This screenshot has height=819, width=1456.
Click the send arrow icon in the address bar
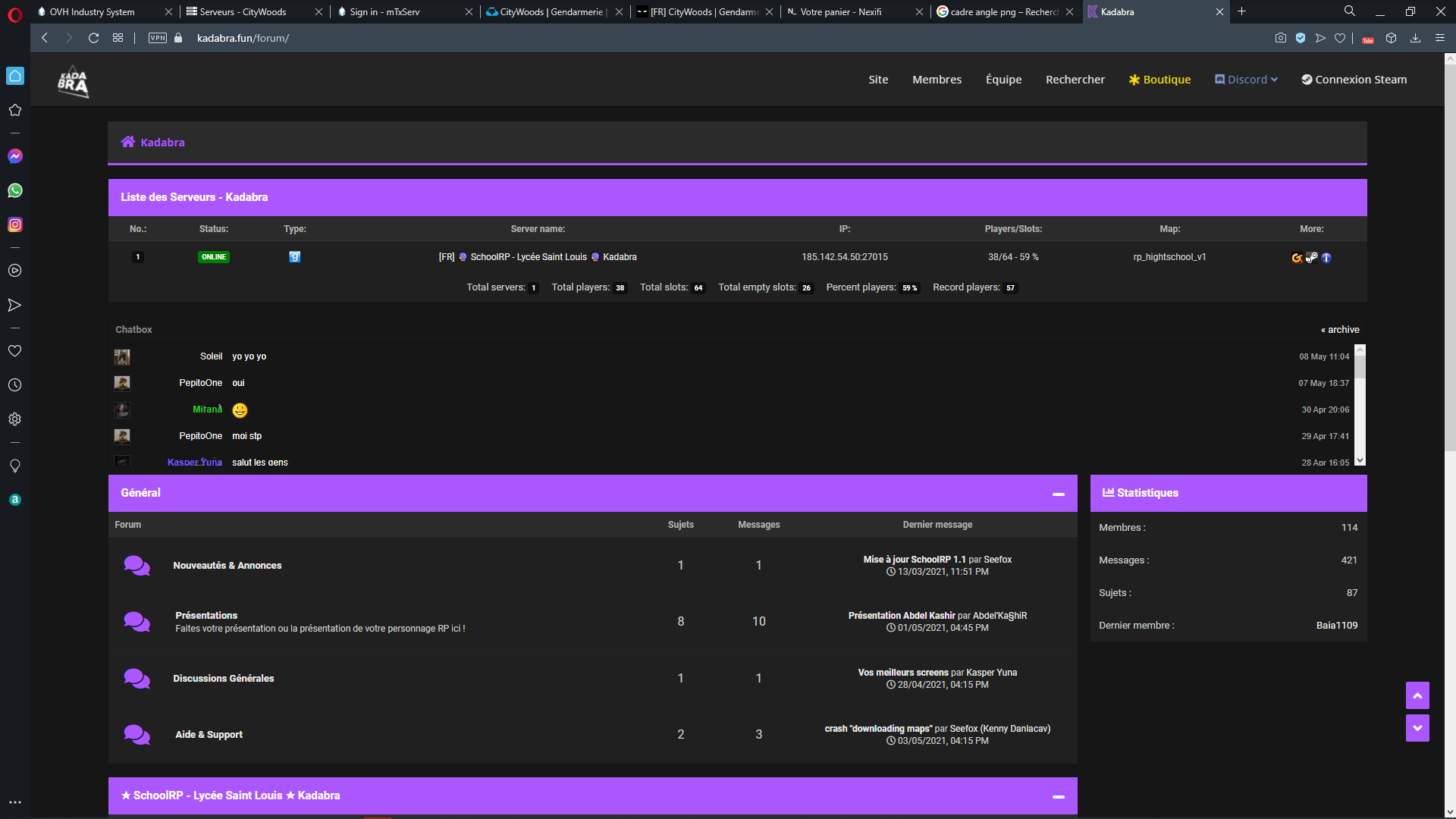(x=1320, y=38)
